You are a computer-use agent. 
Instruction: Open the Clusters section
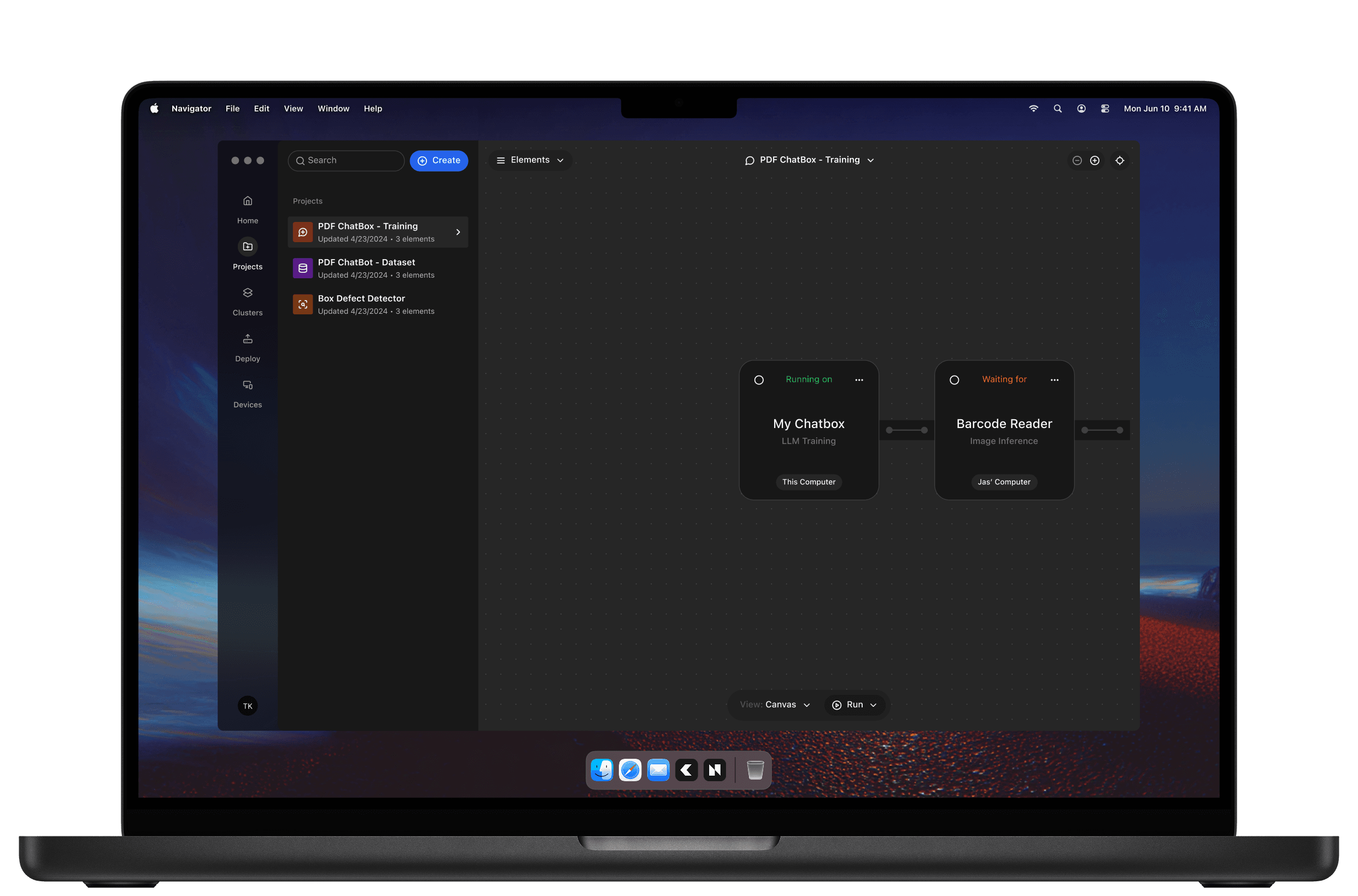tap(247, 292)
